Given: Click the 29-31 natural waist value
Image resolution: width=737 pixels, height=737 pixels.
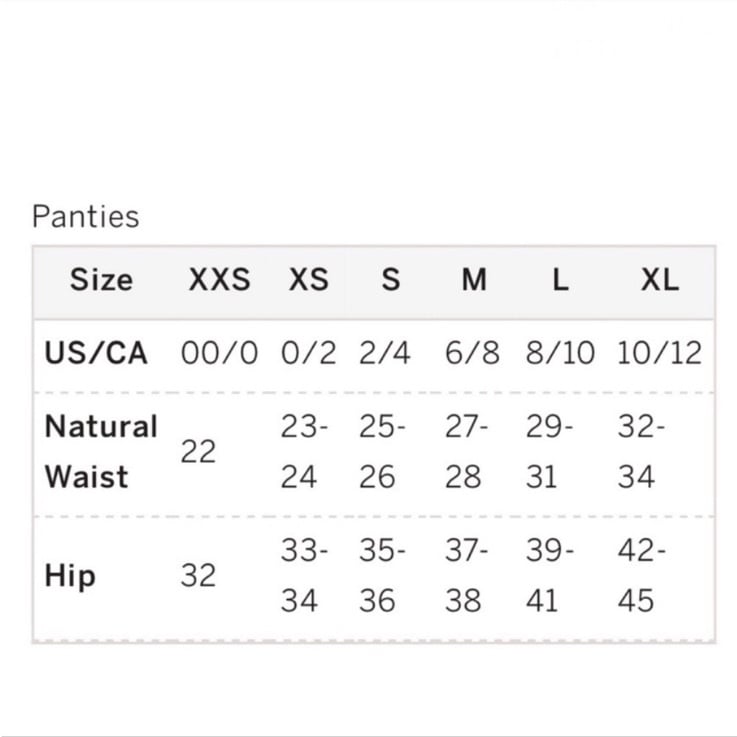Looking at the screenshot, I should click(549, 452).
